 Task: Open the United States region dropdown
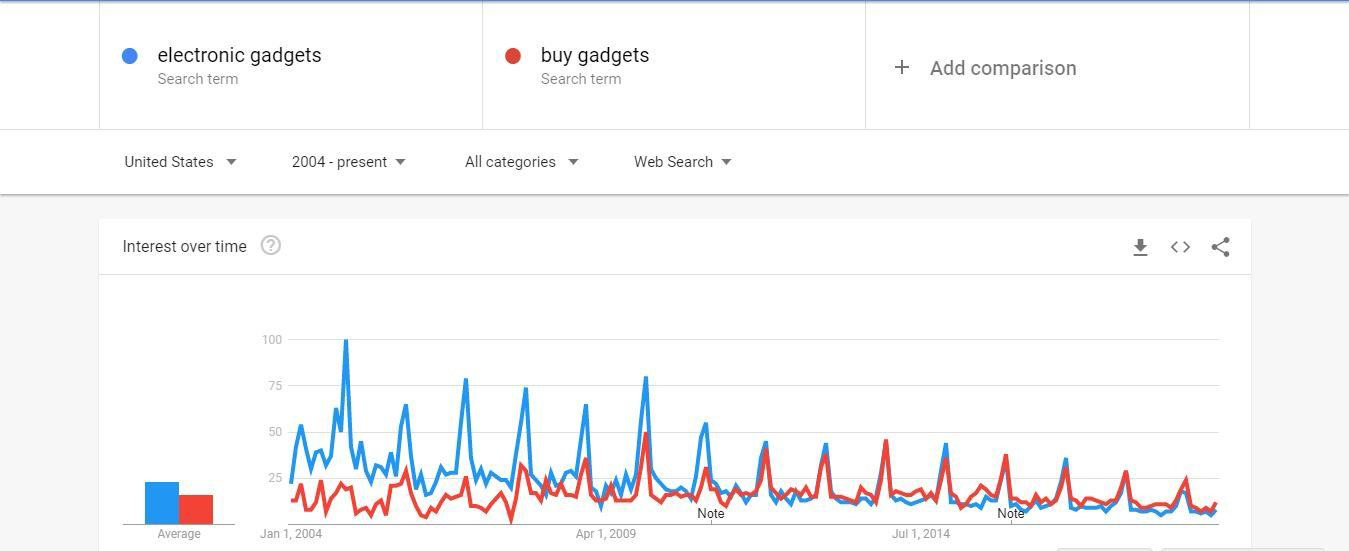tap(180, 162)
